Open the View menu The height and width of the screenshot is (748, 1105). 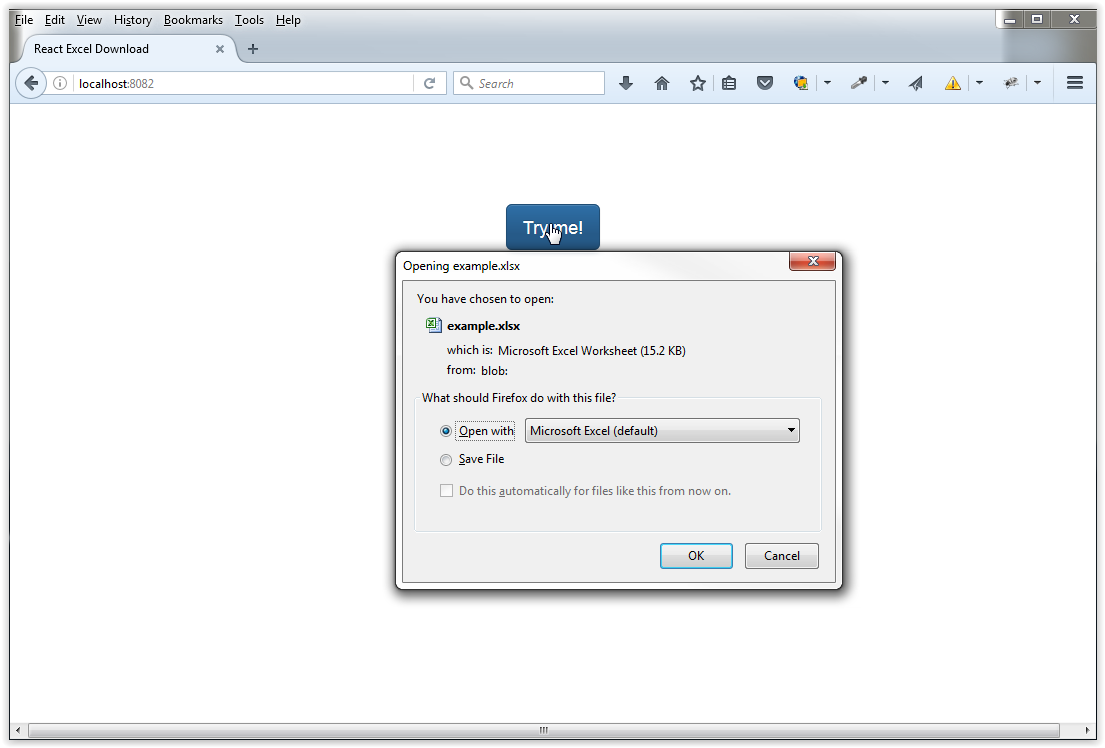89,20
